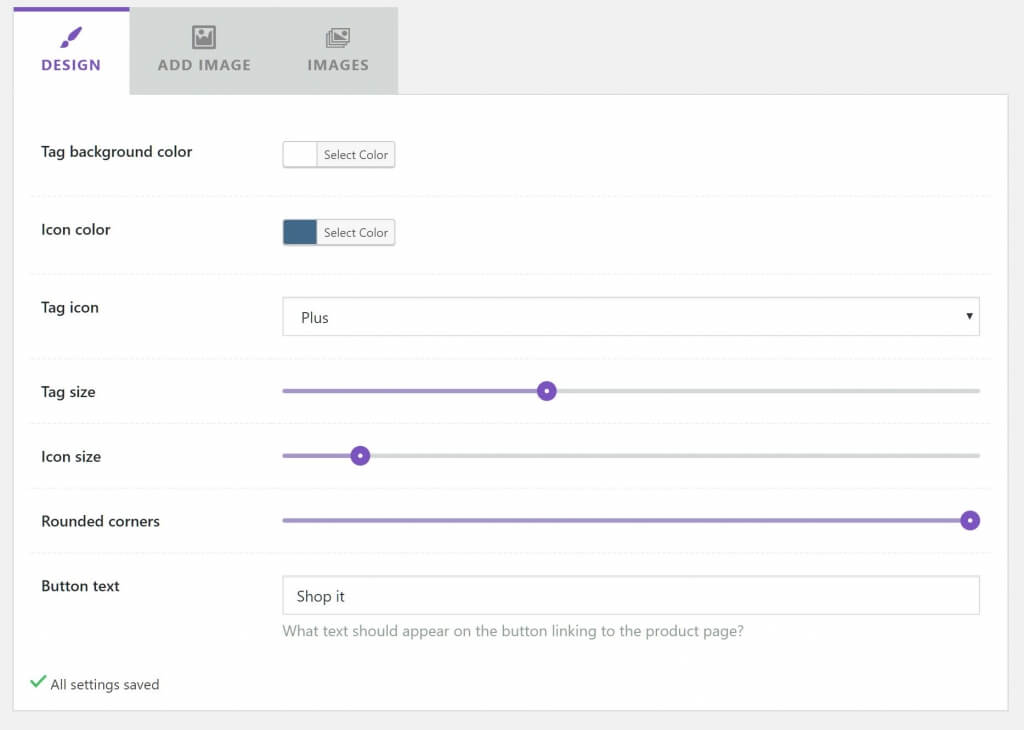Select the DESIGN tab
1024x730 pixels.
click(x=70, y=64)
